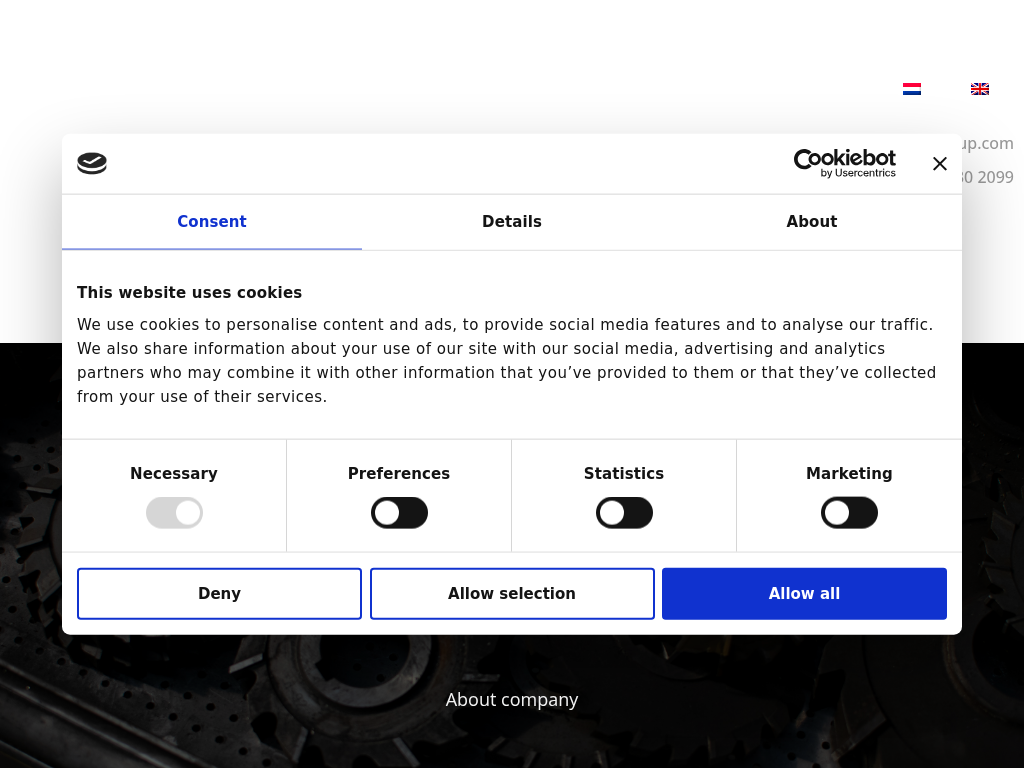Accept cookies with Allow all
Screen dimensions: 1024x768
pos(804,594)
